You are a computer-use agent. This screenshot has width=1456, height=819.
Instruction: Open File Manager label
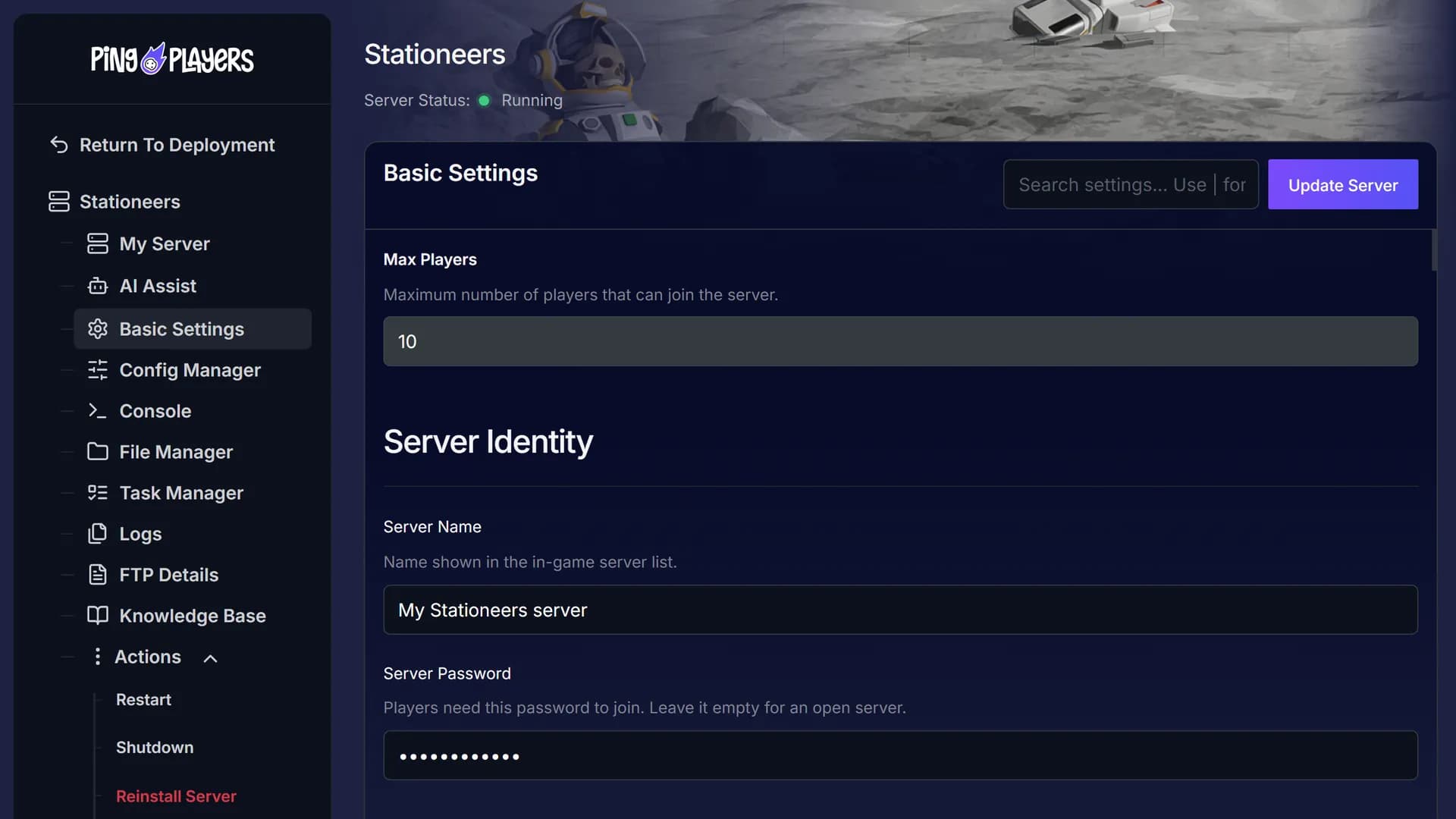click(176, 452)
